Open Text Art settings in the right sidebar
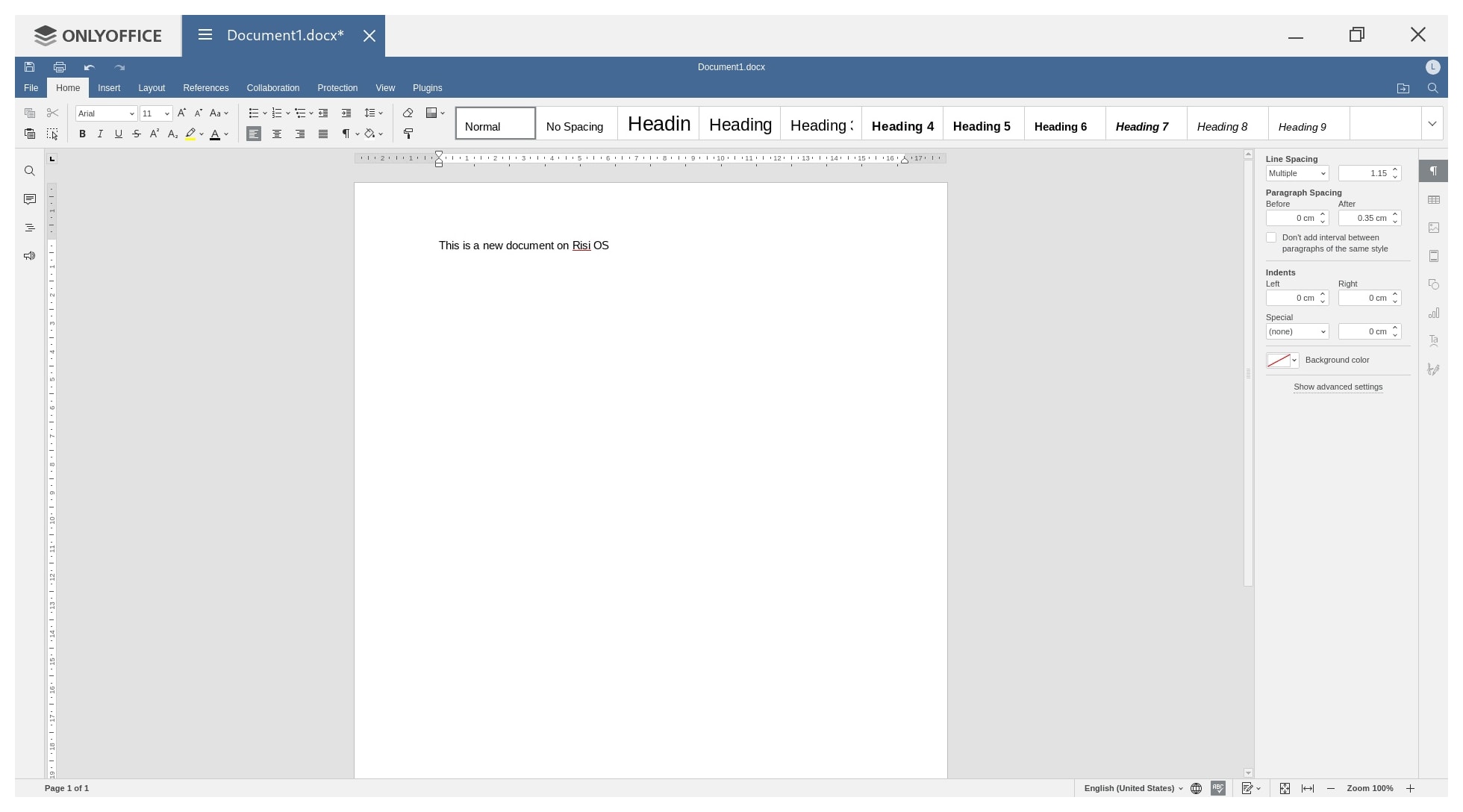The height and width of the screenshot is (812, 1463). [x=1434, y=341]
